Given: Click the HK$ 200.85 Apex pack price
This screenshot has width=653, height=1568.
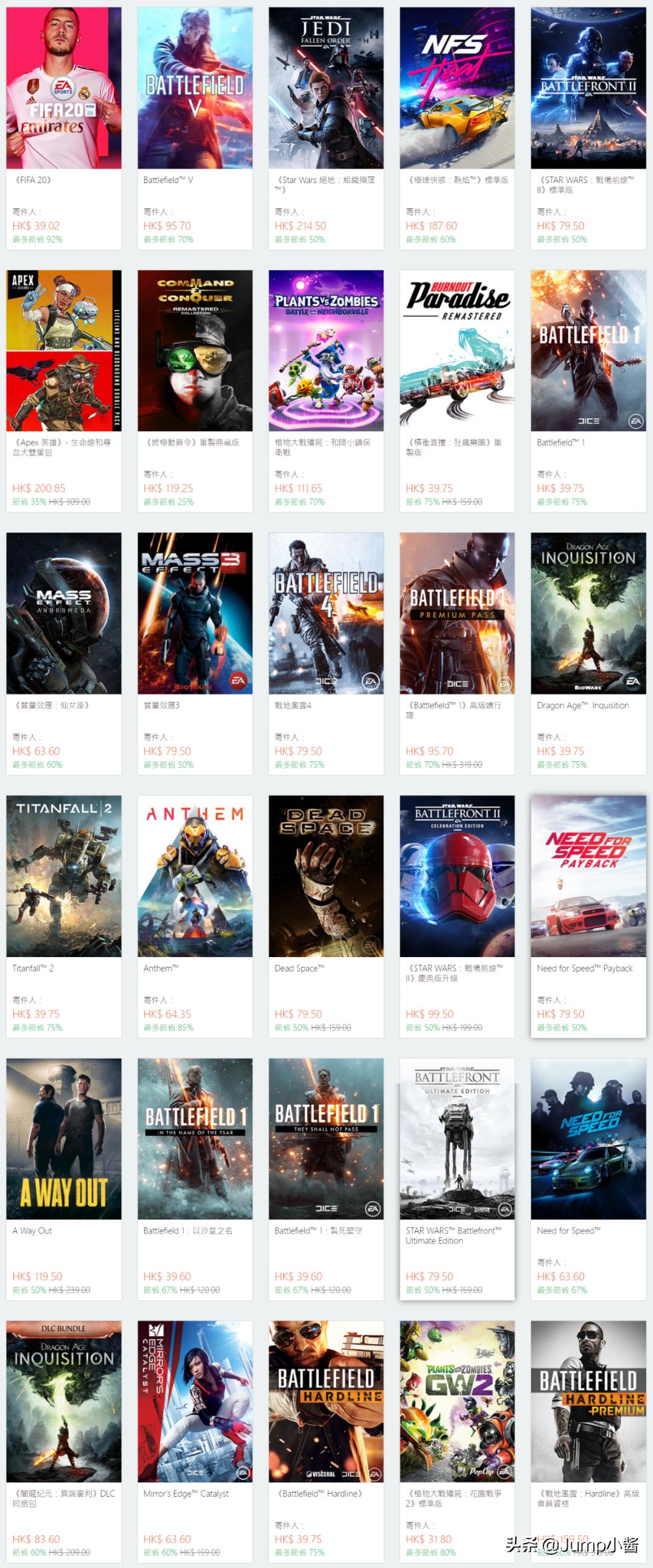Looking at the screenshot, I should [39, 488].
